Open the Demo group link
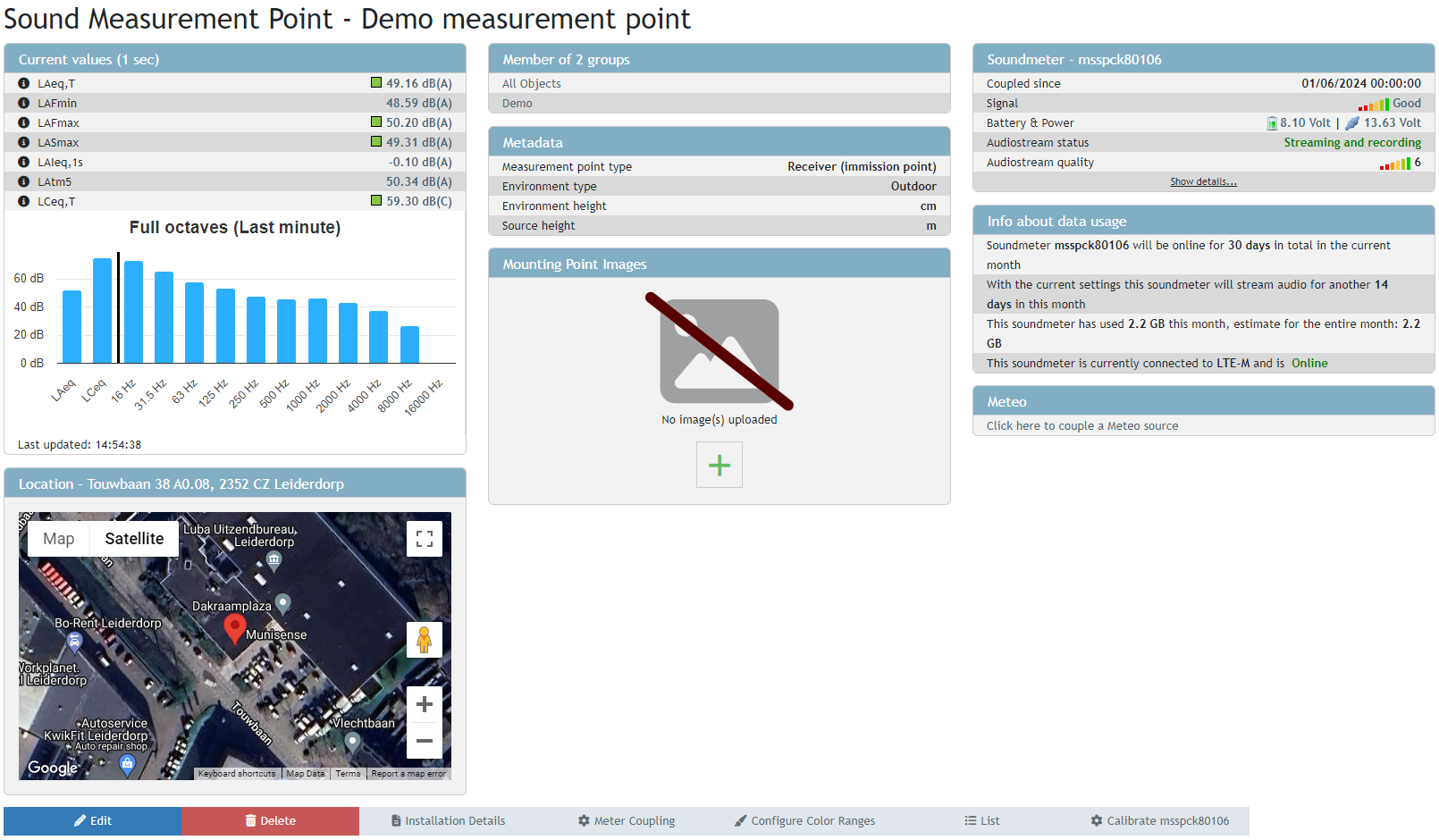This screenshot has height=840, width=1439. click(517, 104)
